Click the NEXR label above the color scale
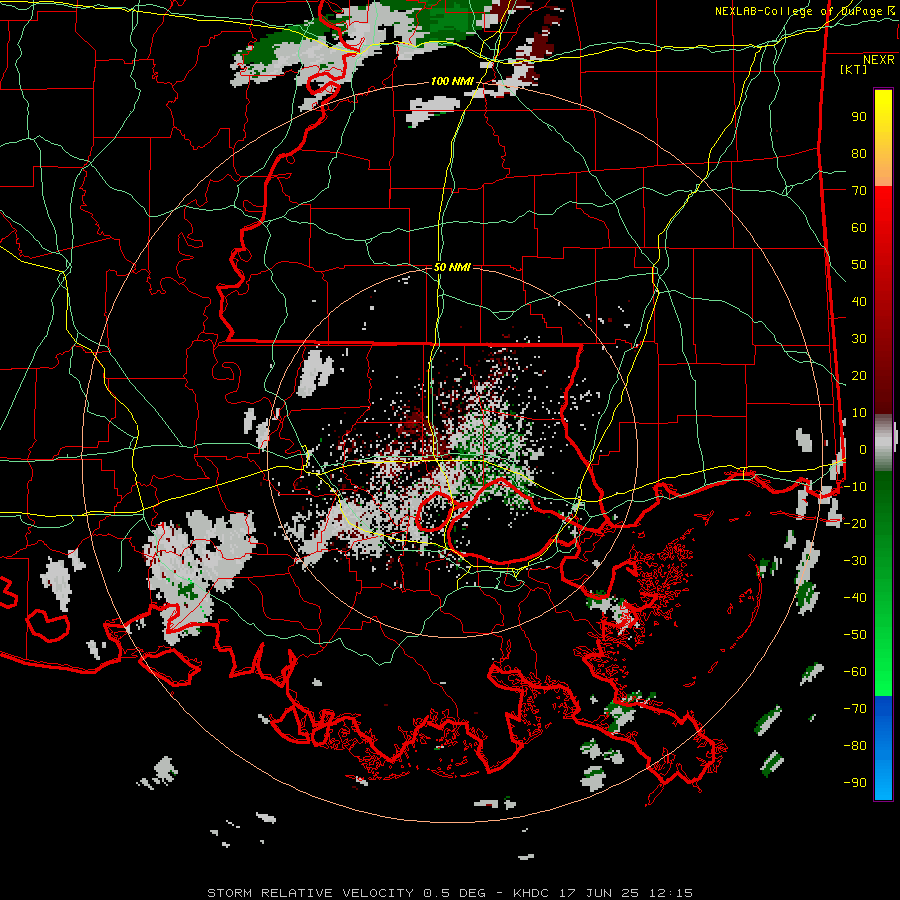The image size is (900, 900). pos(879,60)
